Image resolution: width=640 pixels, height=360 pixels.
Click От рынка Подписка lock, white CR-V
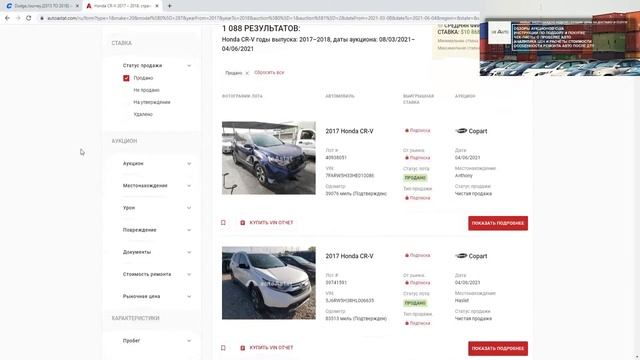tap(417, 282)
